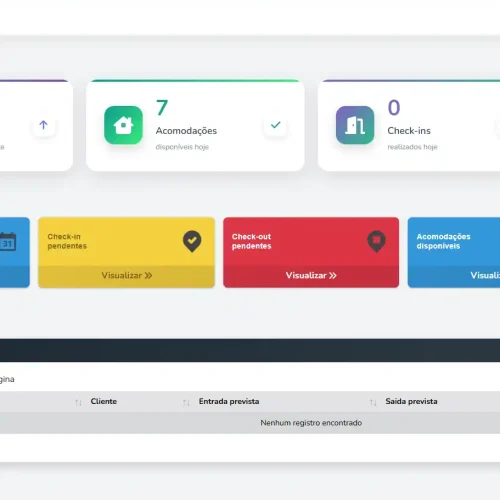Click the sort arrows beside Saída prevista
500x500 pixels.
(373, 403)
